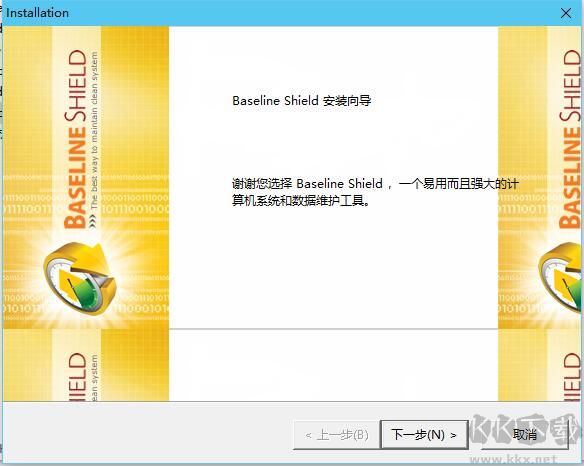Click the 谢谢您选择 Baseline Shield welcome text
584x466 pixels.
375,192
